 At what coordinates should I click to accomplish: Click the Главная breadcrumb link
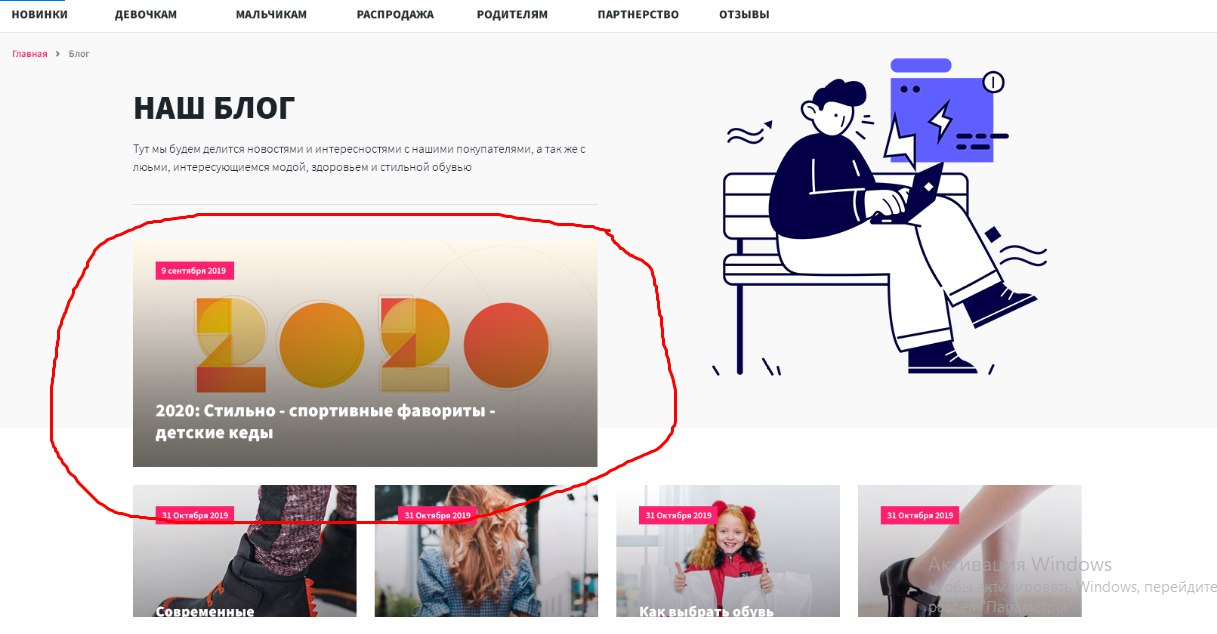tap(29, 54)
